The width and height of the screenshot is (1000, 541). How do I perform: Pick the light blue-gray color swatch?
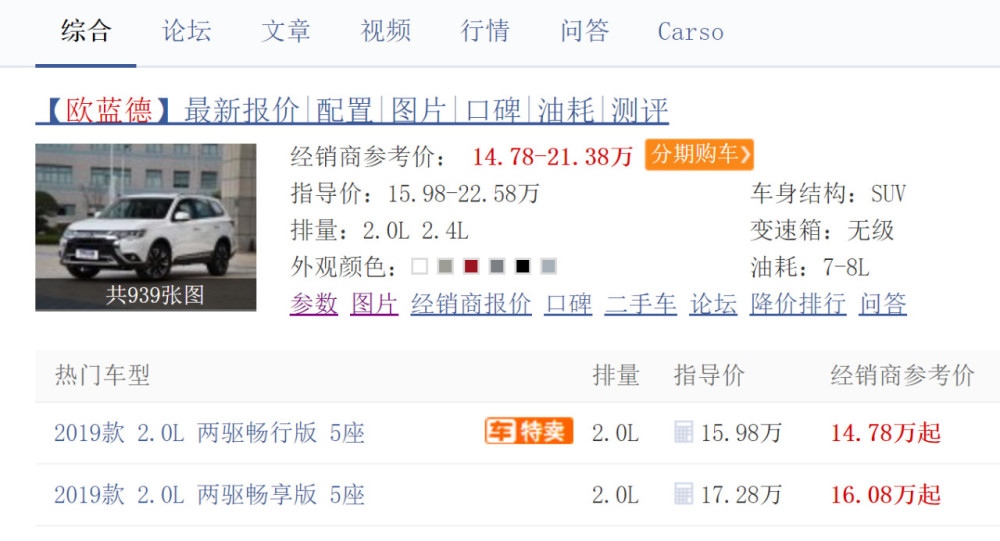[548, 266]
